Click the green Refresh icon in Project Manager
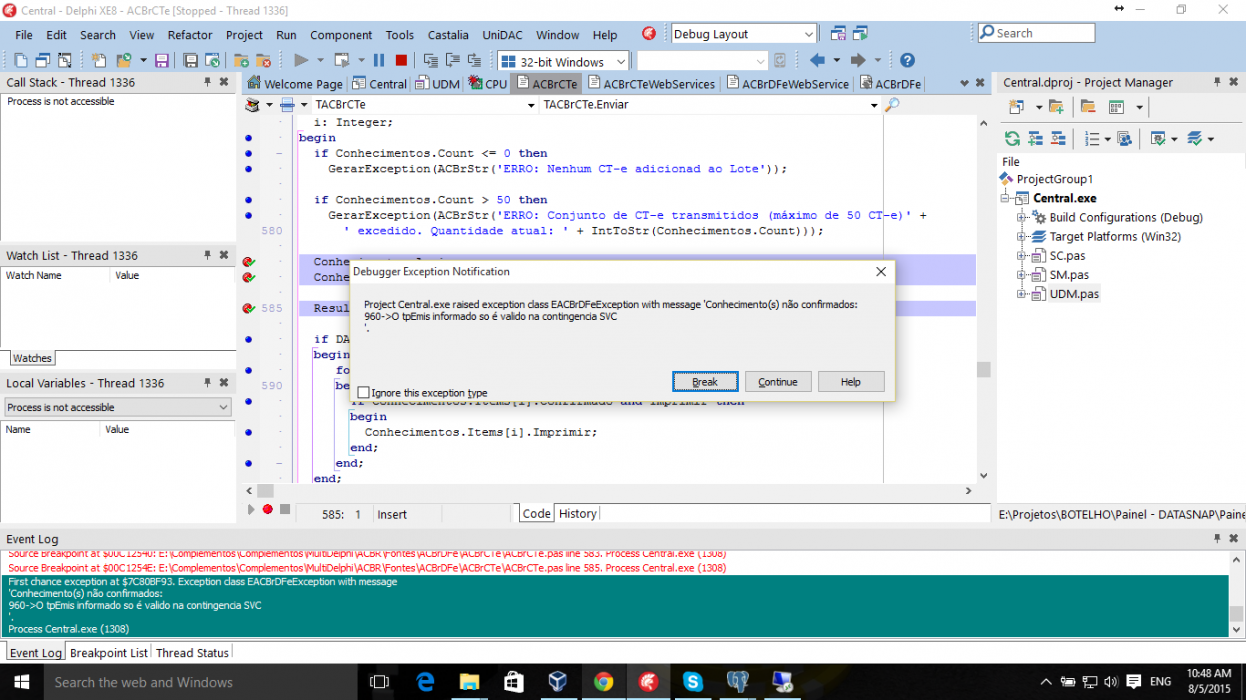The height and width of the screenshot is (700, 1246). [1013, 139]
